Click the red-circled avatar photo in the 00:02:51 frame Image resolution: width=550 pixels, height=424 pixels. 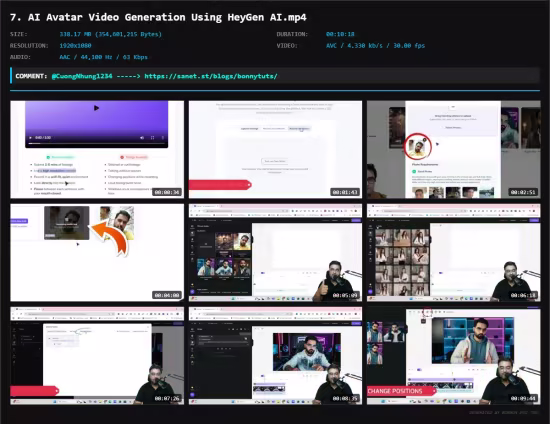[x=417, y=147]
